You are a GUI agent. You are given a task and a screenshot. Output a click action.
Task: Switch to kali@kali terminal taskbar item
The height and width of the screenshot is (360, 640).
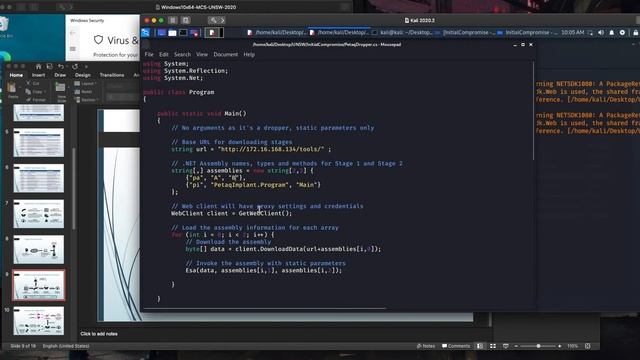coord(402,33)
